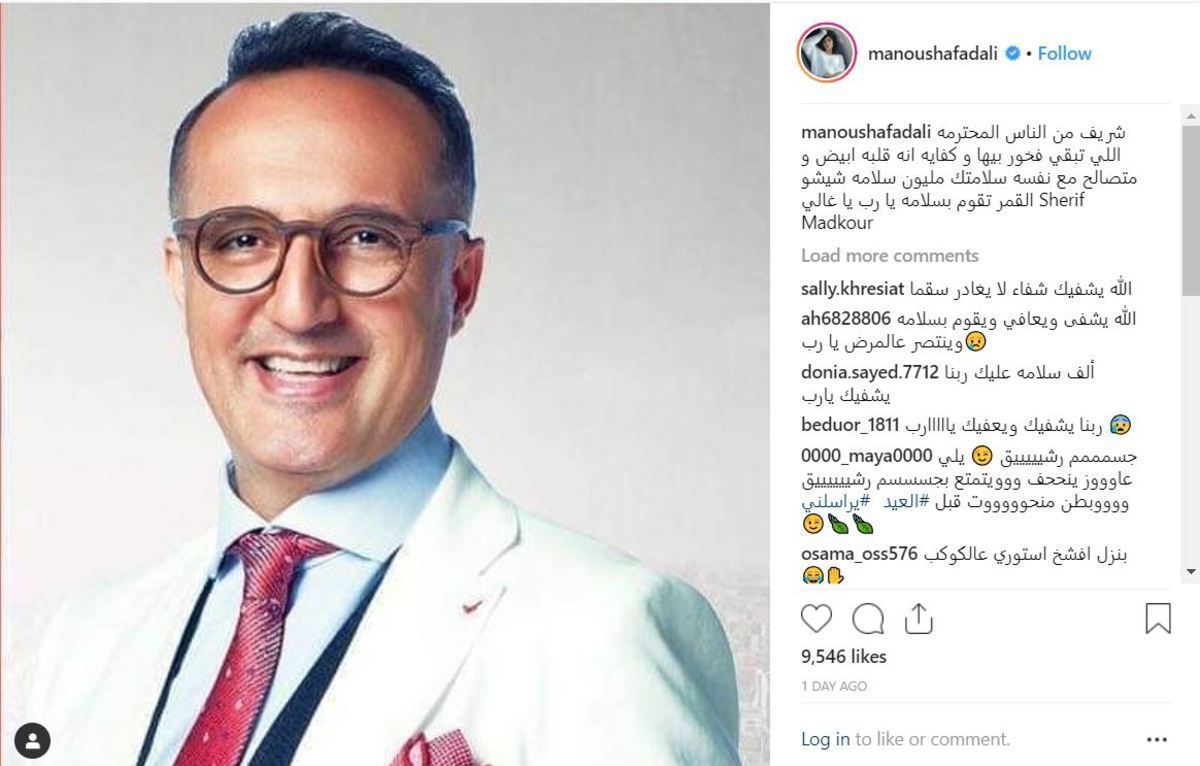Open the comment speech bubble icon

point(868,619)
